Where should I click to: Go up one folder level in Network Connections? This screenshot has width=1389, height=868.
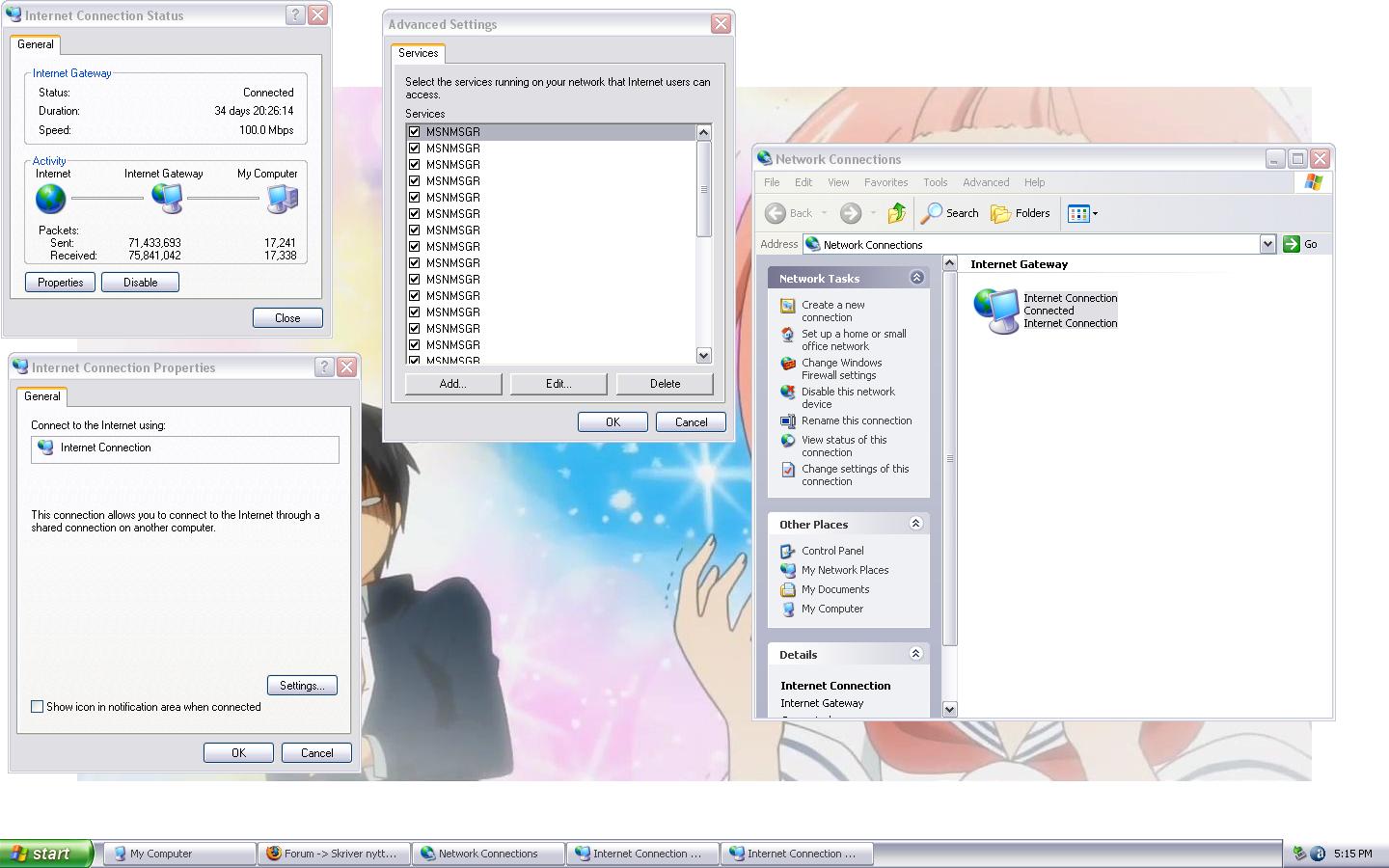897,213
